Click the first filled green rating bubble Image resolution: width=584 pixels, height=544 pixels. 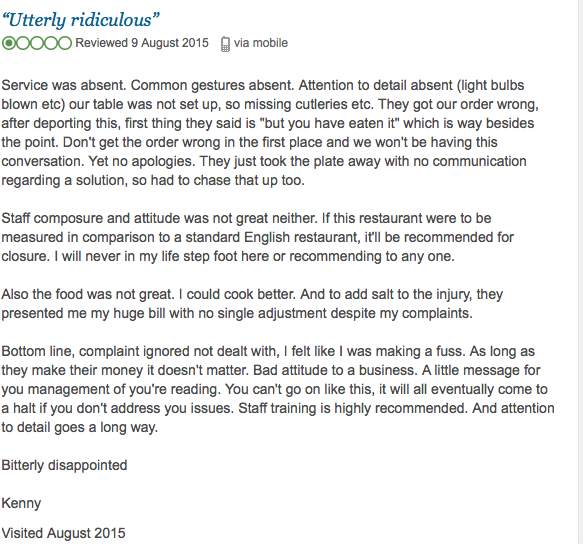click(x=9, y=43)
